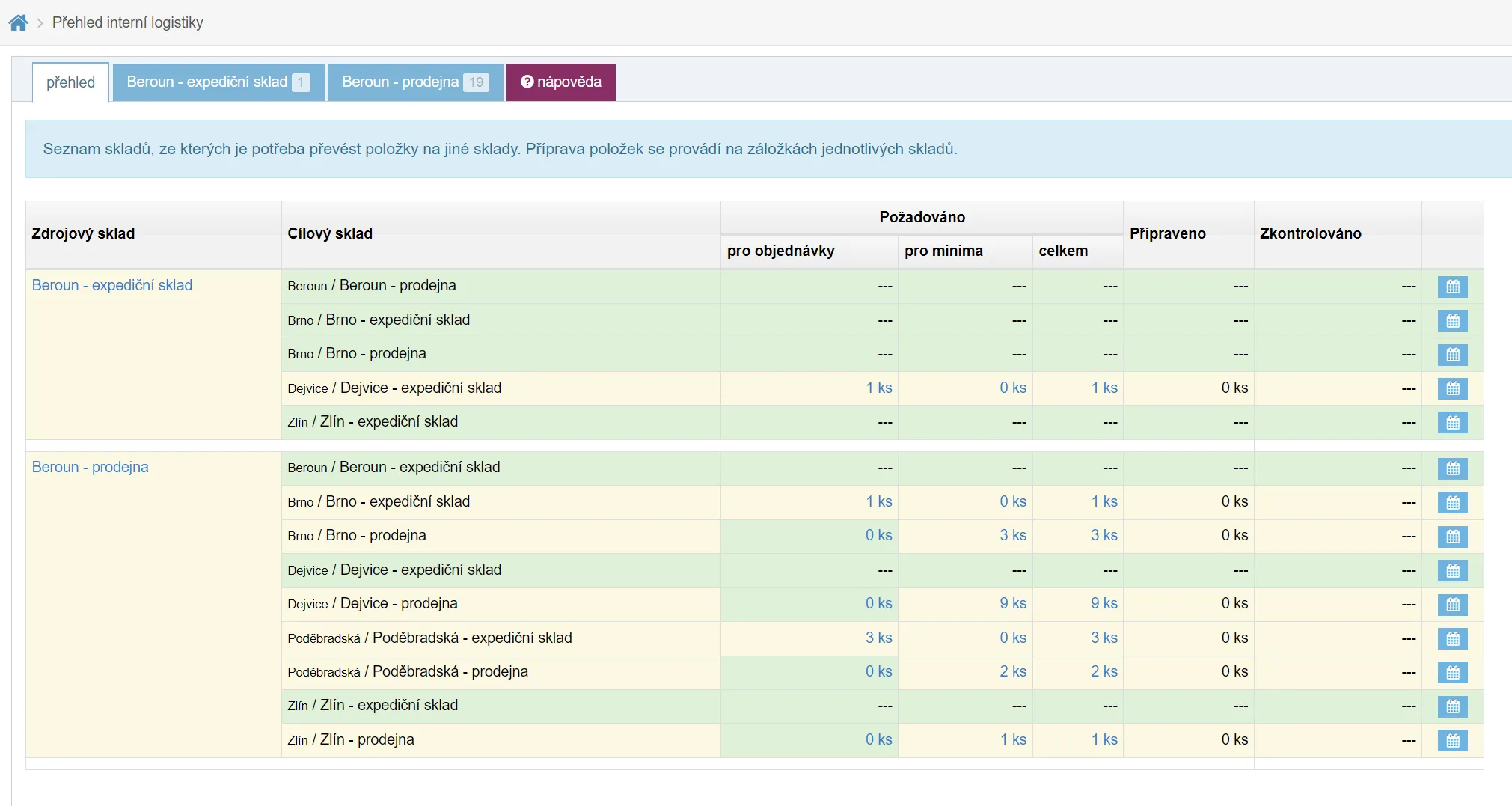Click calendar icon for first Zlín - expediční sklad row
Screen dimensions: 1512x806
1452,423
